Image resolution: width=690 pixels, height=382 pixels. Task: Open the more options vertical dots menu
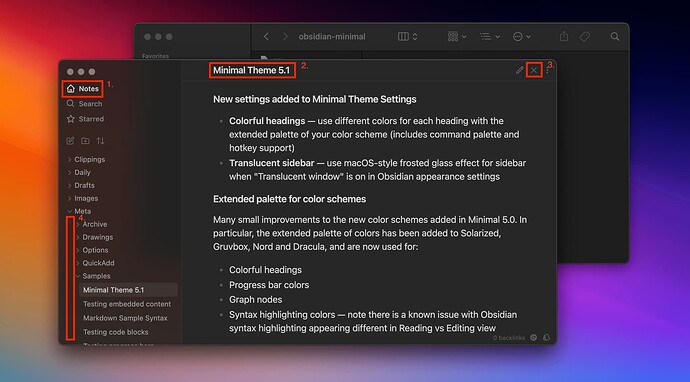coord(547,70)
